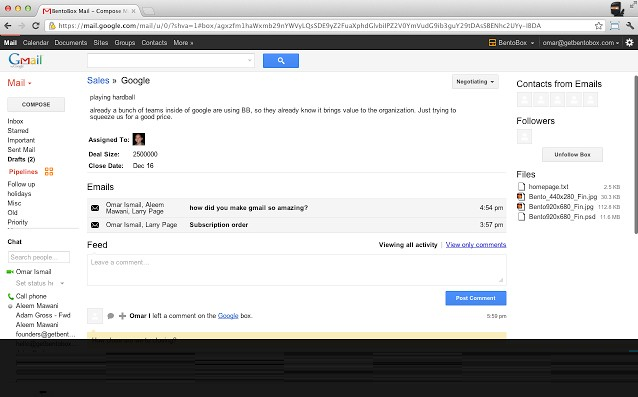Bookmark the page with the star icon
This screenshot has width=638, height=397.
(x=599, y=26)
